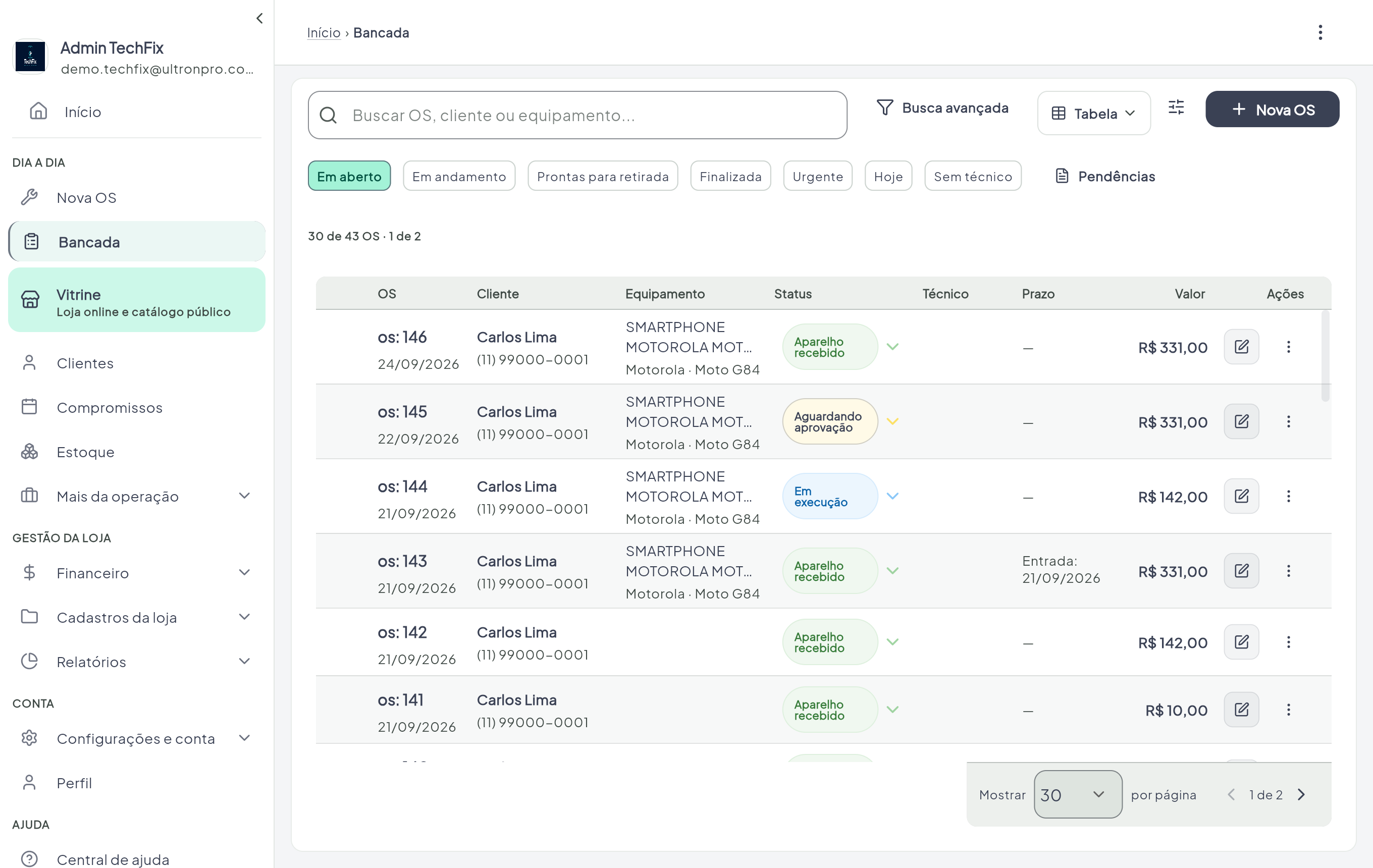1373x868 pixels.
Task: Open more actions for OS 145
Action: pos(1288,421)
